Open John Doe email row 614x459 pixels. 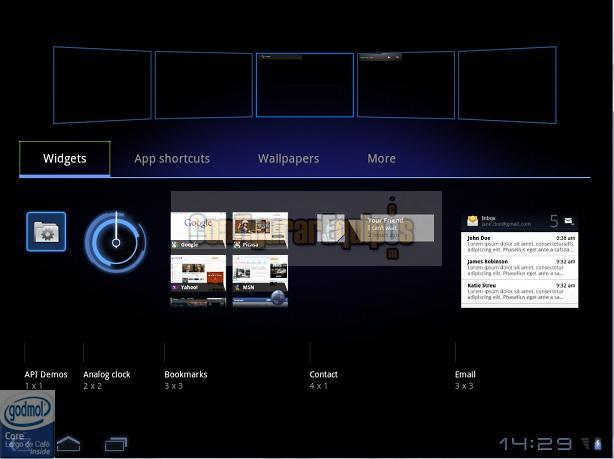(519, 244)
